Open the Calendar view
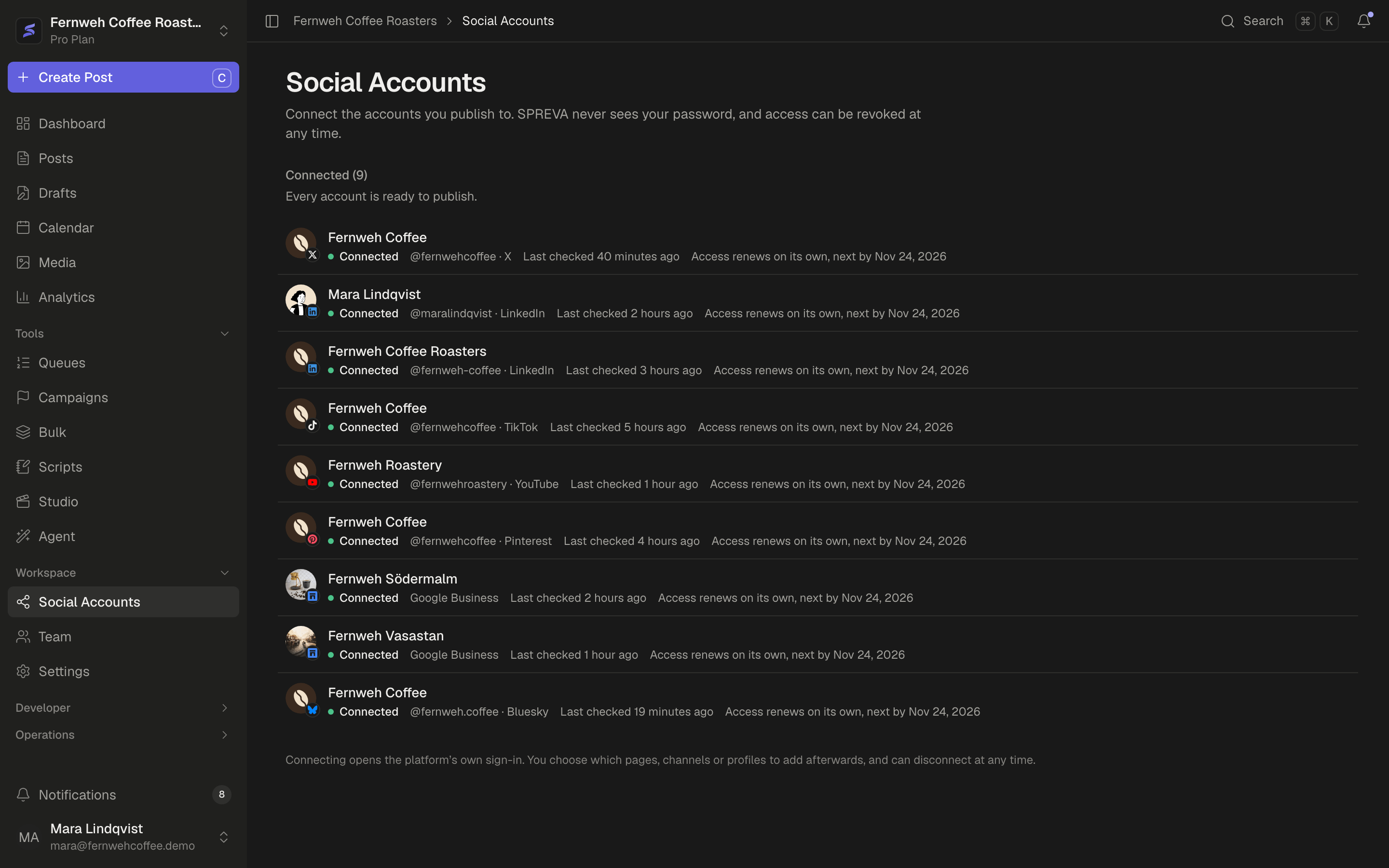The width and height of the screenshot is (1389, 868). [x=123, y=228]
